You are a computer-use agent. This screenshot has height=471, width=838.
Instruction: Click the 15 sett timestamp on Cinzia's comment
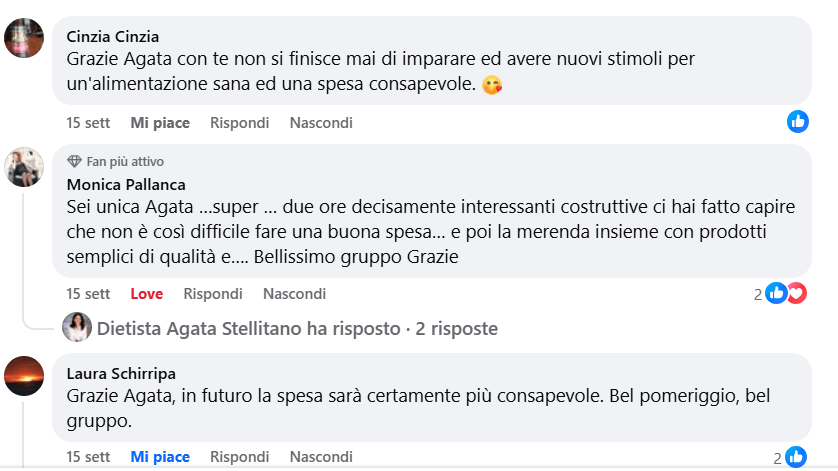pyautogui.click(x=88, y=123)
